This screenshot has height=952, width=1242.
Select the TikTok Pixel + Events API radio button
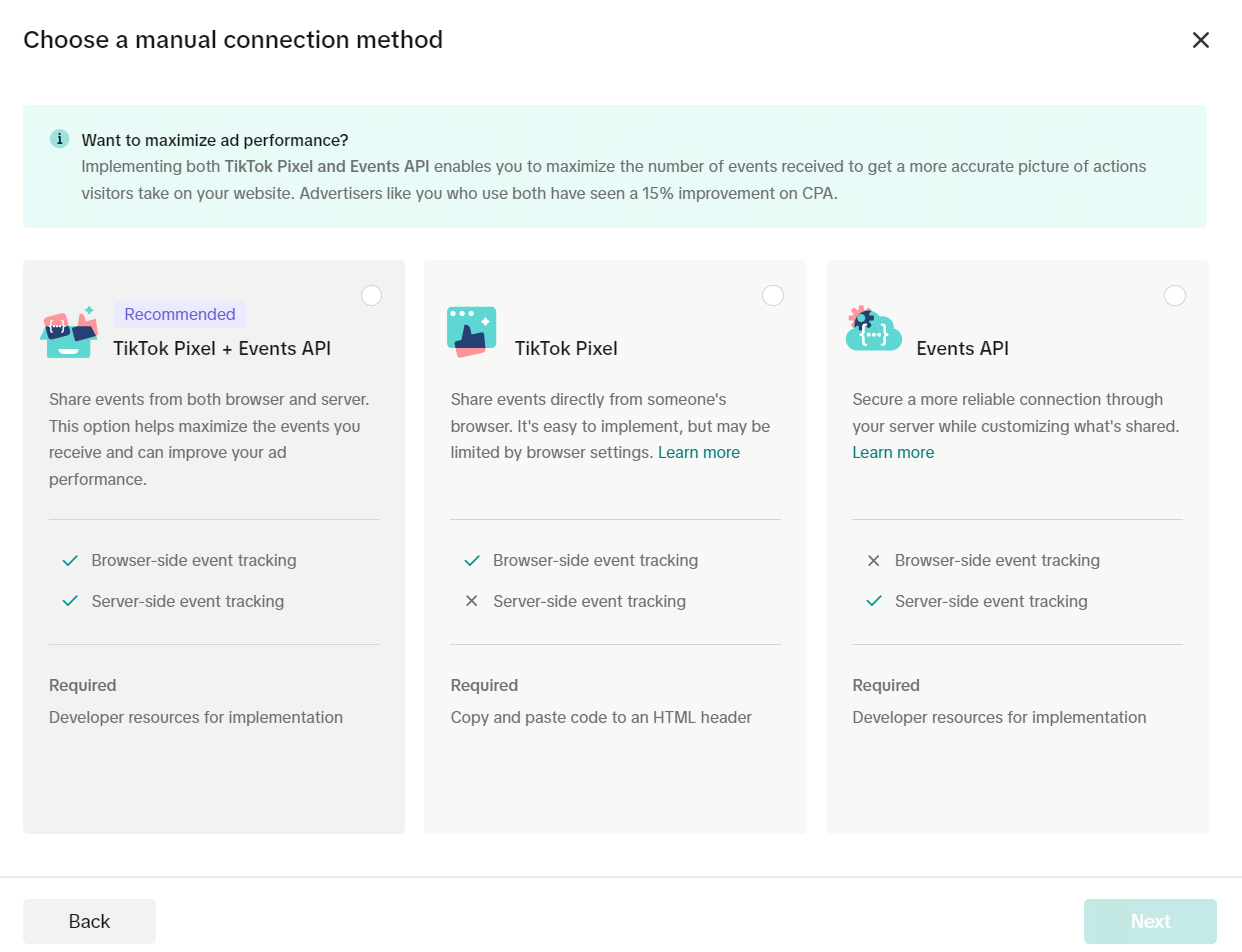tap(371, 295)
